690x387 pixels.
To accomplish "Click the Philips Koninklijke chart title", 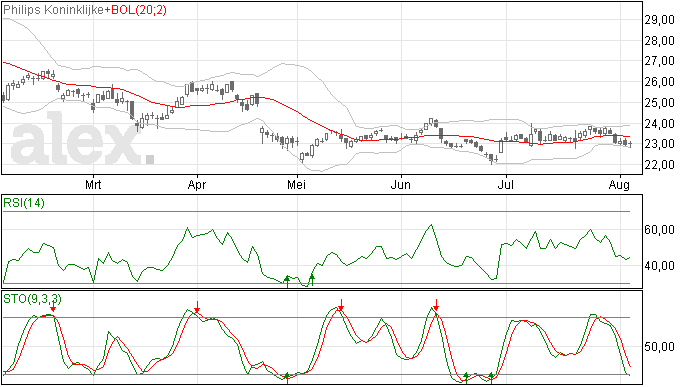I will tap(53, 10).
